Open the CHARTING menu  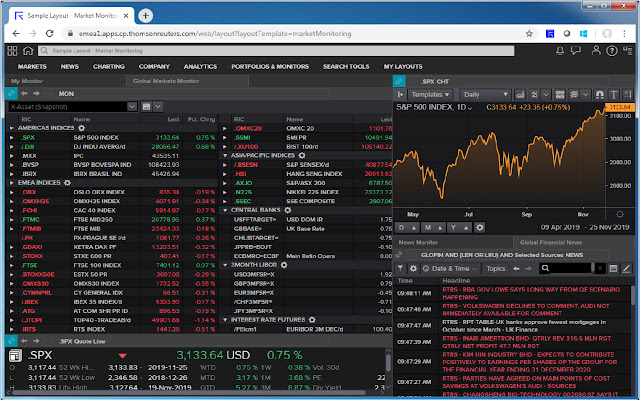[109, 67]
